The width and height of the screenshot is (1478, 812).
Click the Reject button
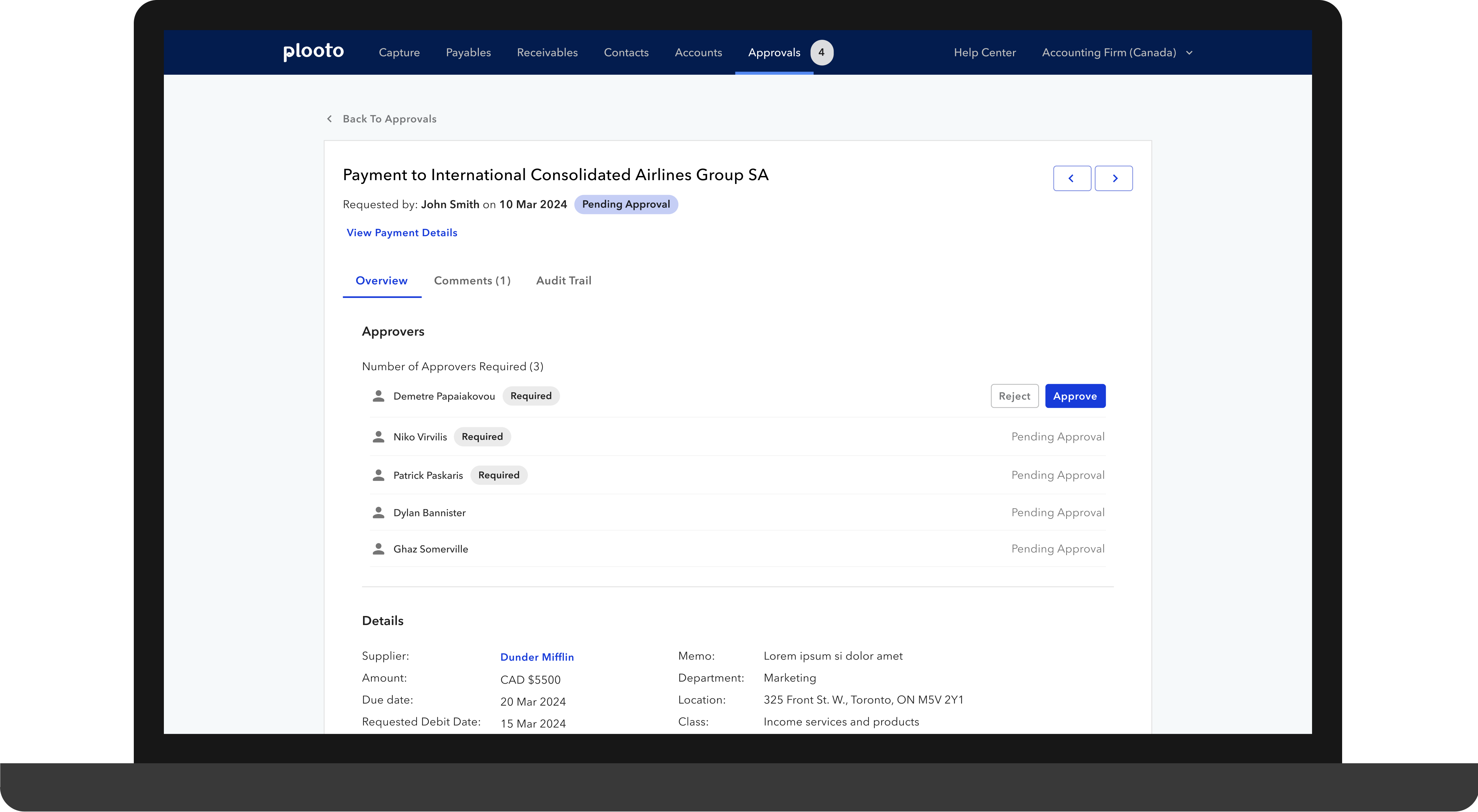[1014, 396]
